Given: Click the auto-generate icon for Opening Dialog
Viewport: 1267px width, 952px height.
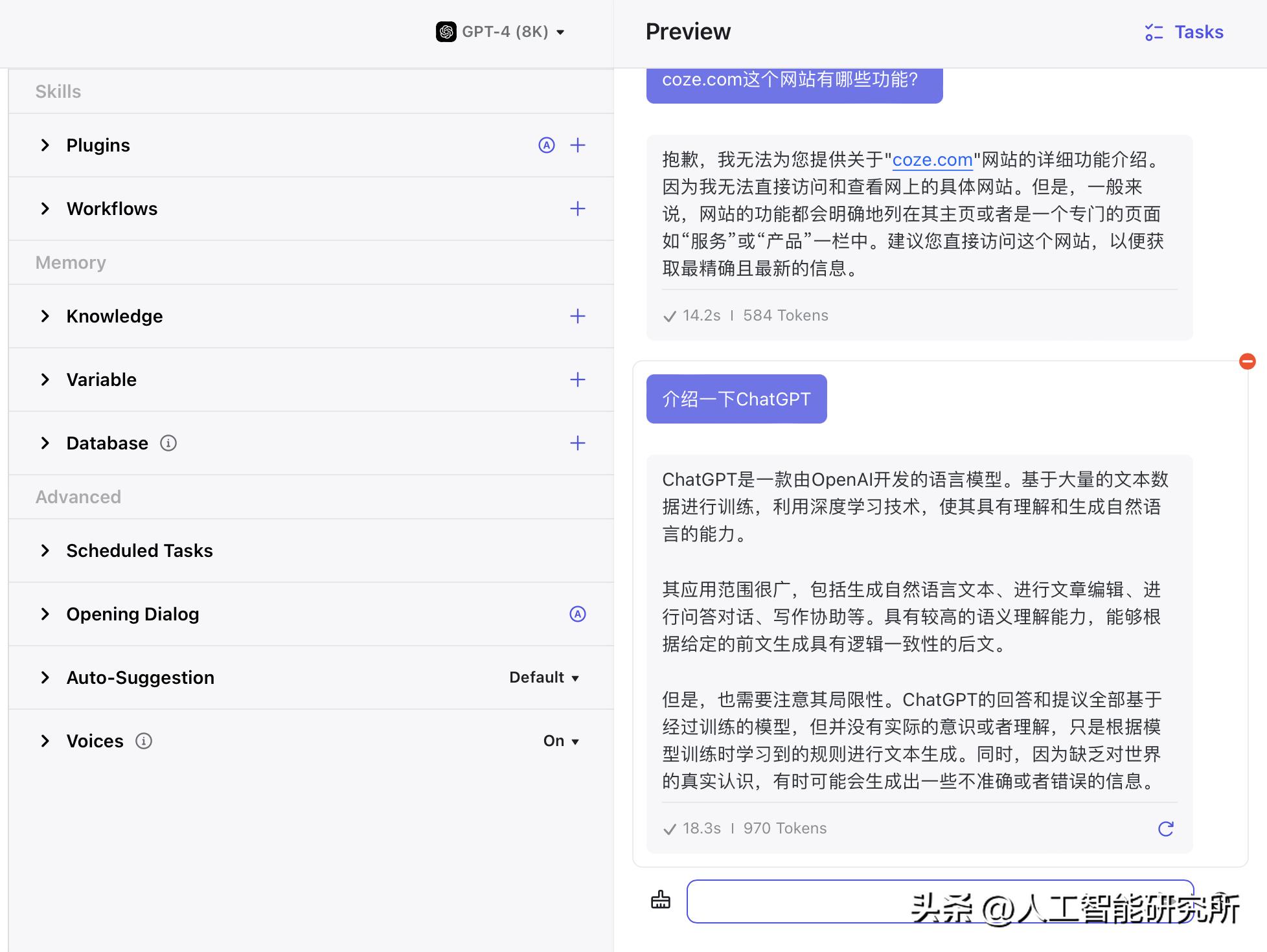Looking at the screenshot, I should click(577, 614).
